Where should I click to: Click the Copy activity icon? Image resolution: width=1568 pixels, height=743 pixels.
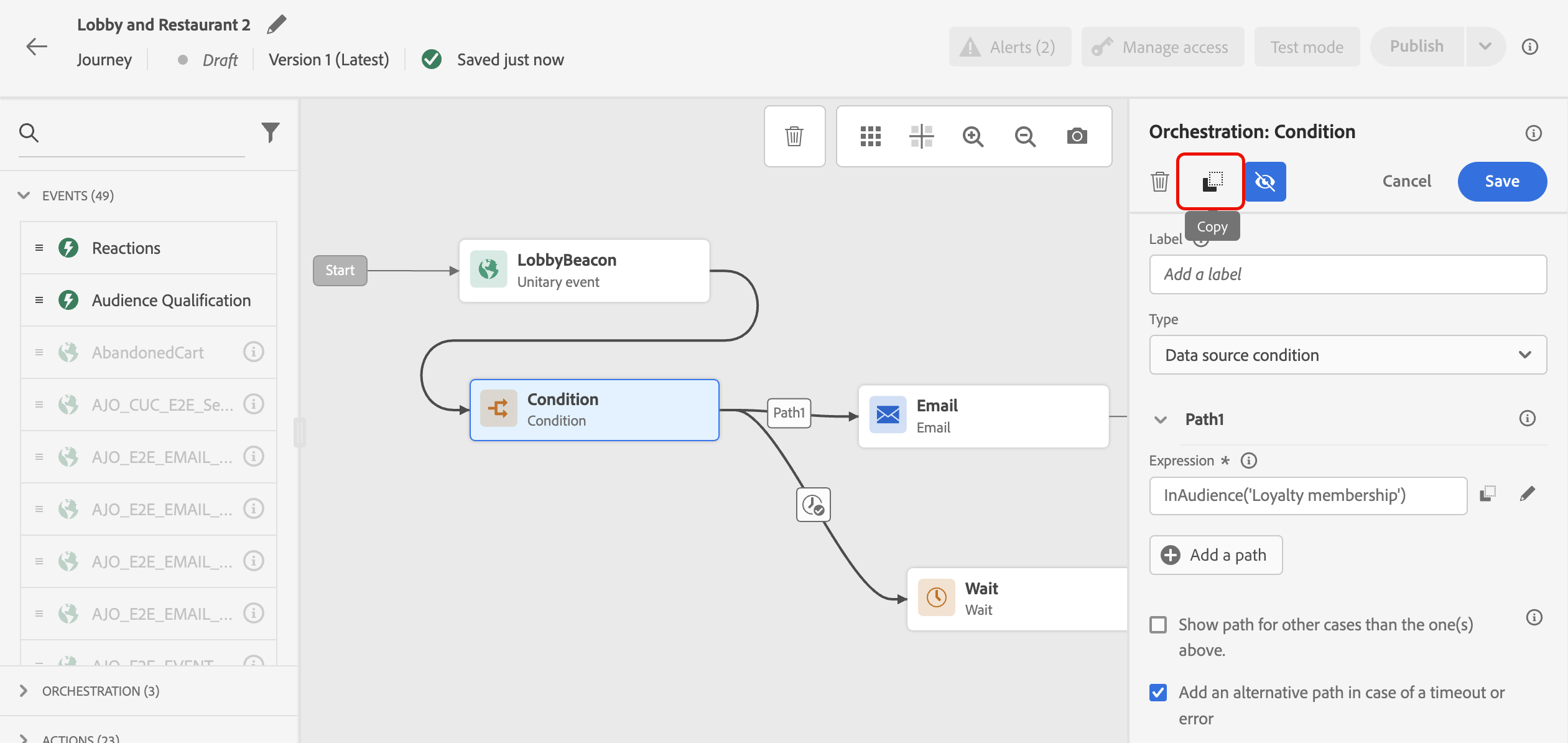coord(1212,182)
